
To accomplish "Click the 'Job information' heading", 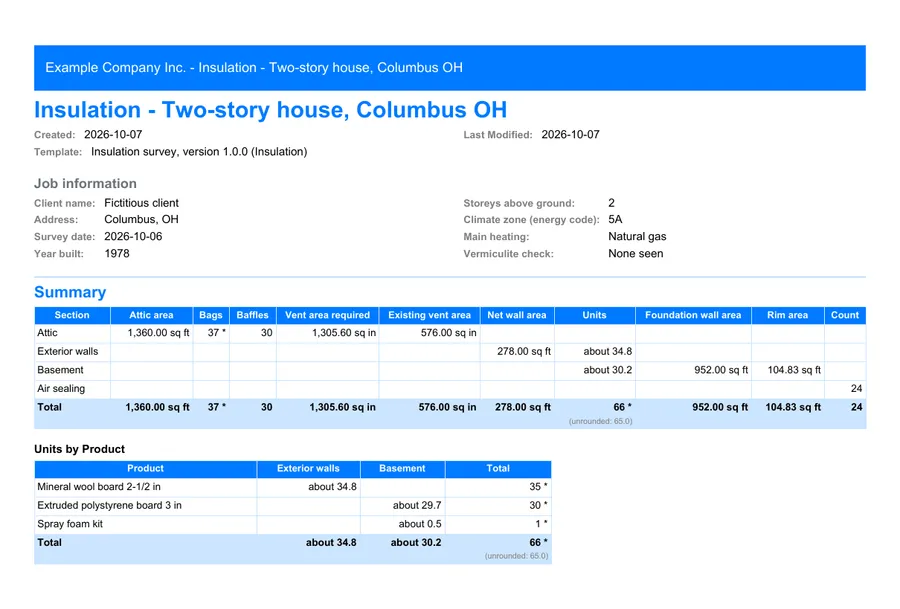I will (86, 184).
